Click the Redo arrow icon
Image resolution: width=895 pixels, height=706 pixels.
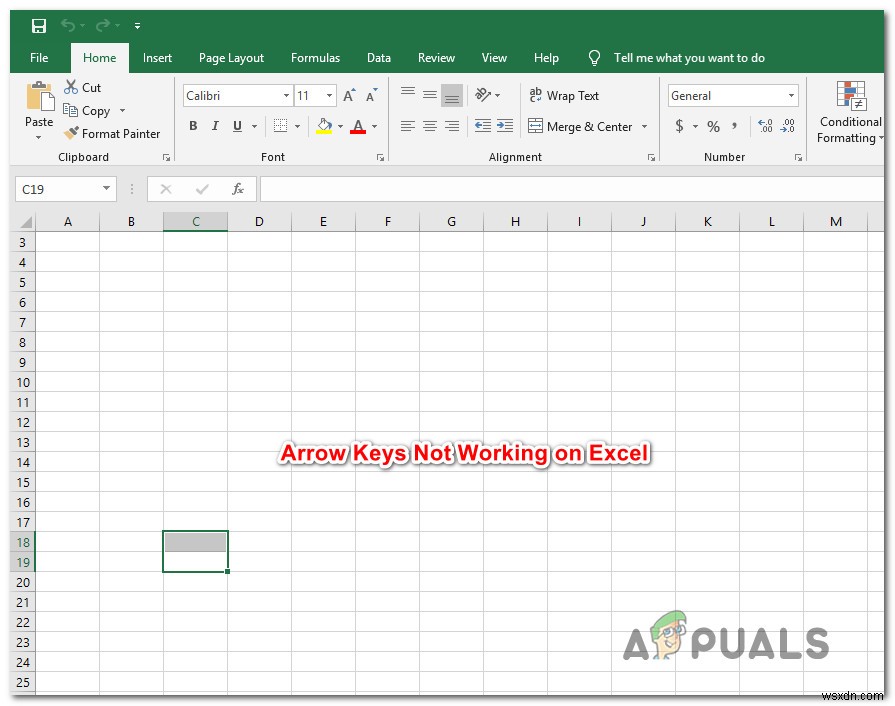tap(103, 25)
